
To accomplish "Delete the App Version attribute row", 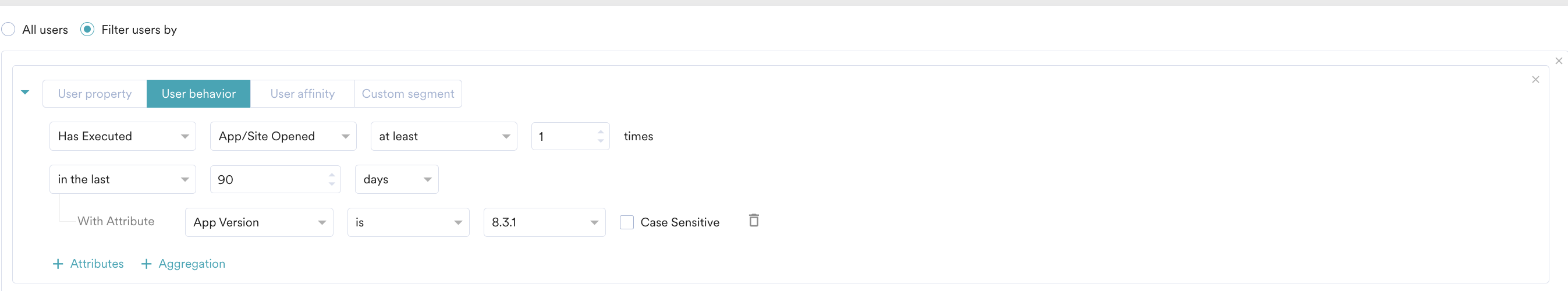I will click(754, 221).
